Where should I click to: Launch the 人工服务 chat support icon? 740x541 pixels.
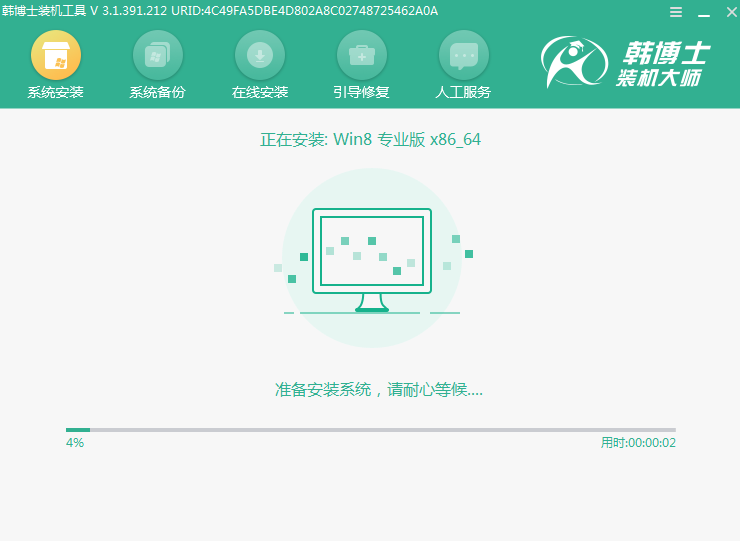pos(464,55)
